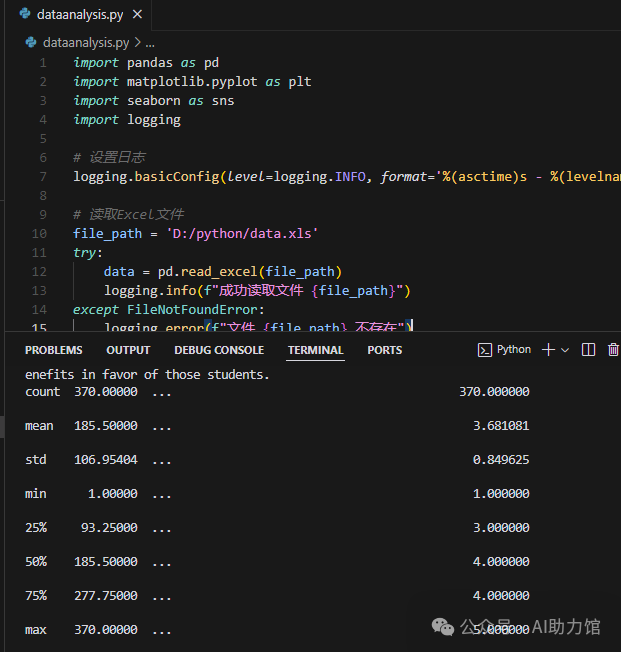
Task: Open the PORTS panel tab
Action: point(385,350)
